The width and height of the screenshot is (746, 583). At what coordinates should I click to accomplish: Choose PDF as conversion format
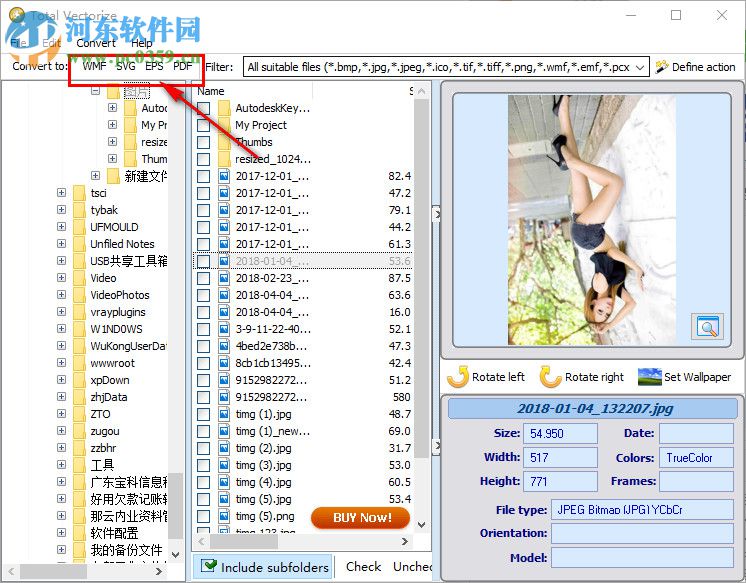tap(183, 66)
